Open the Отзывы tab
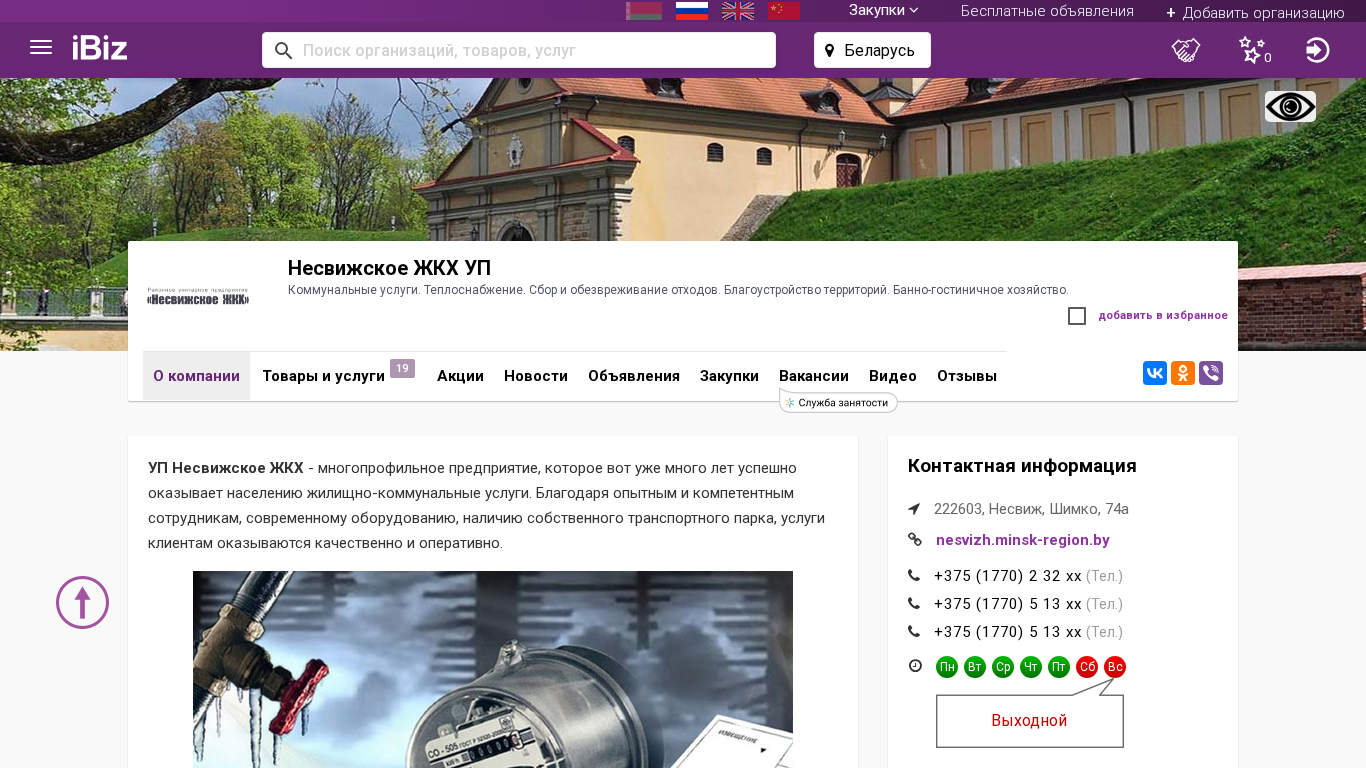Viewport: 1366px width, 768px height. [967, 376]
